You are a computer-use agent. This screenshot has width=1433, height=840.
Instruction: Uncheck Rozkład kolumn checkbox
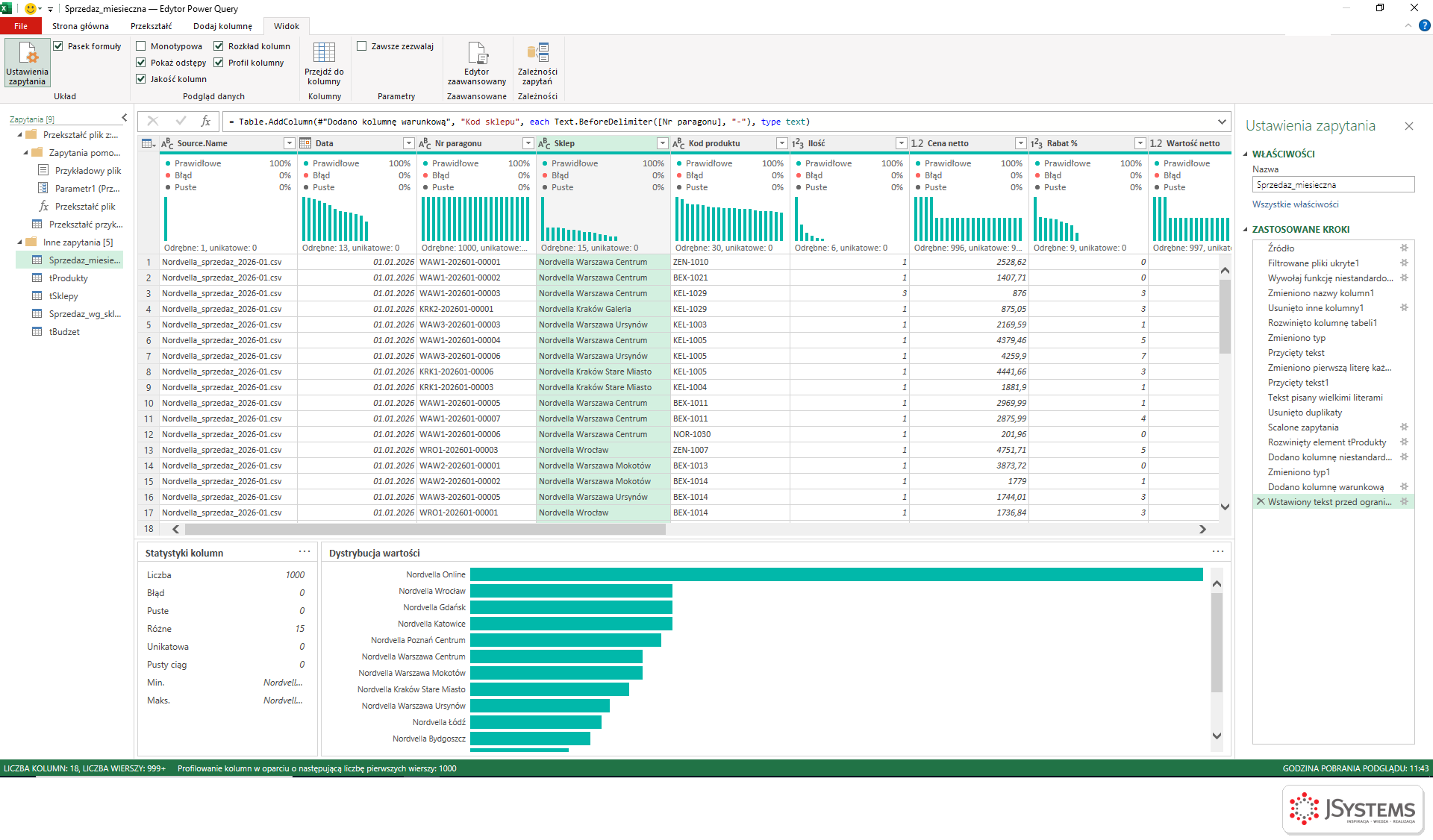tap(219, 46)
